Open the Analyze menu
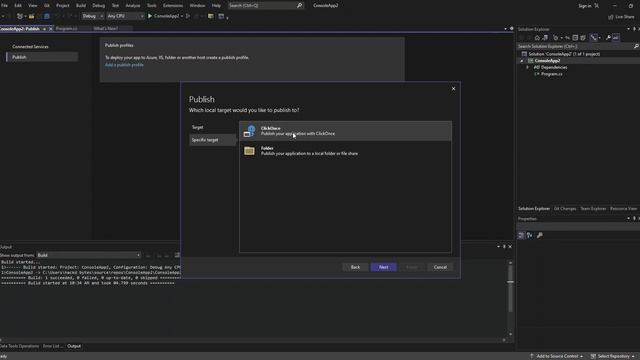640x360 pixels. pos(133,6)
